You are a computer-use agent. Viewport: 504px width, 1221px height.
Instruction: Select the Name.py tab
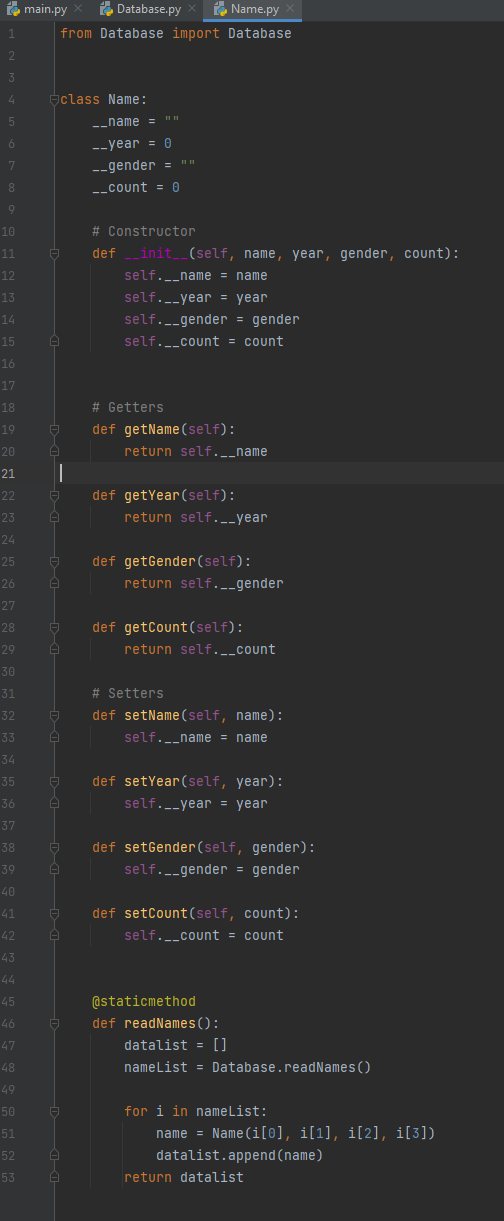click(254, 9)
